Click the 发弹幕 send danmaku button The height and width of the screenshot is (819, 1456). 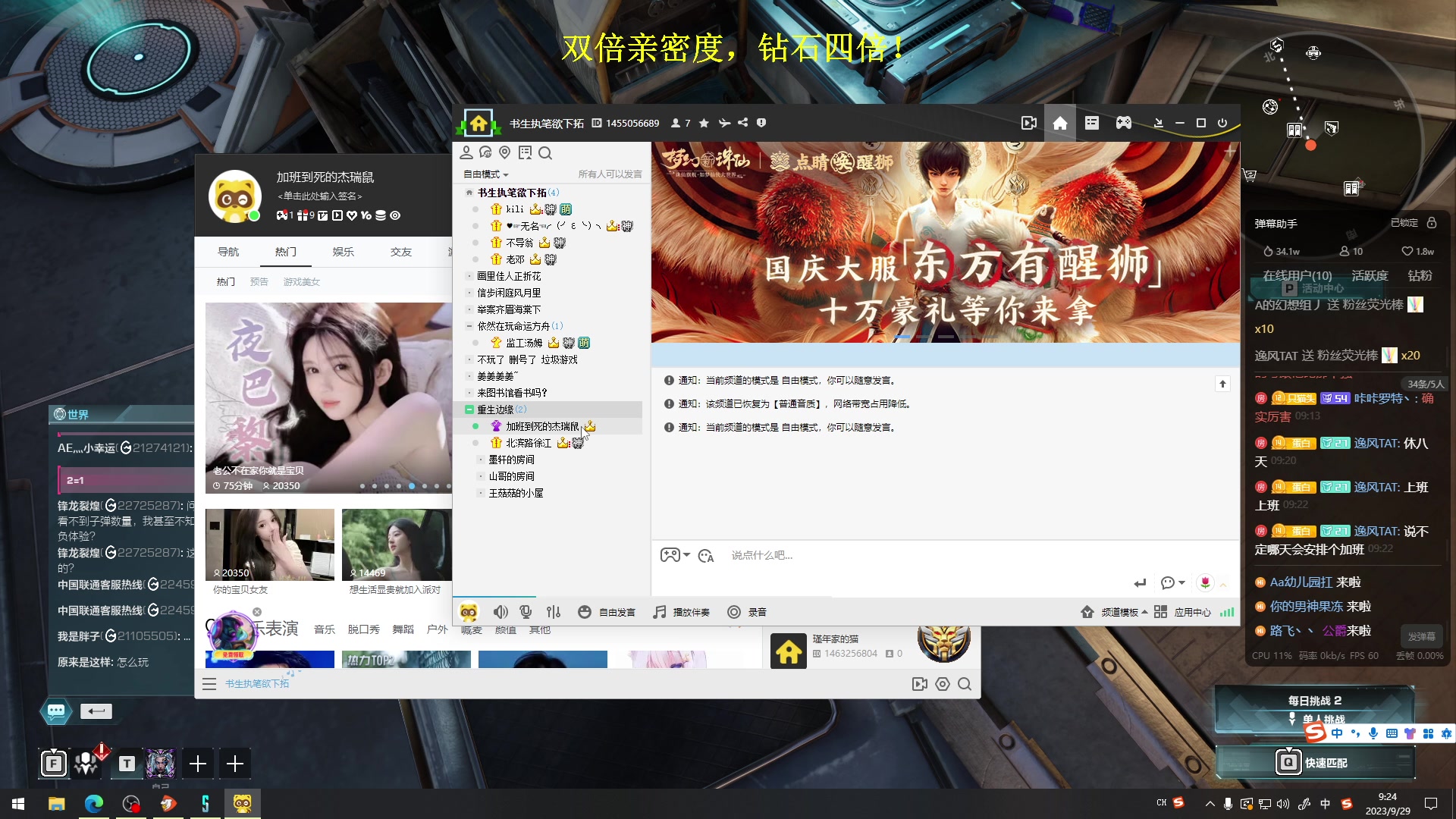click(x=1421, y=636)
